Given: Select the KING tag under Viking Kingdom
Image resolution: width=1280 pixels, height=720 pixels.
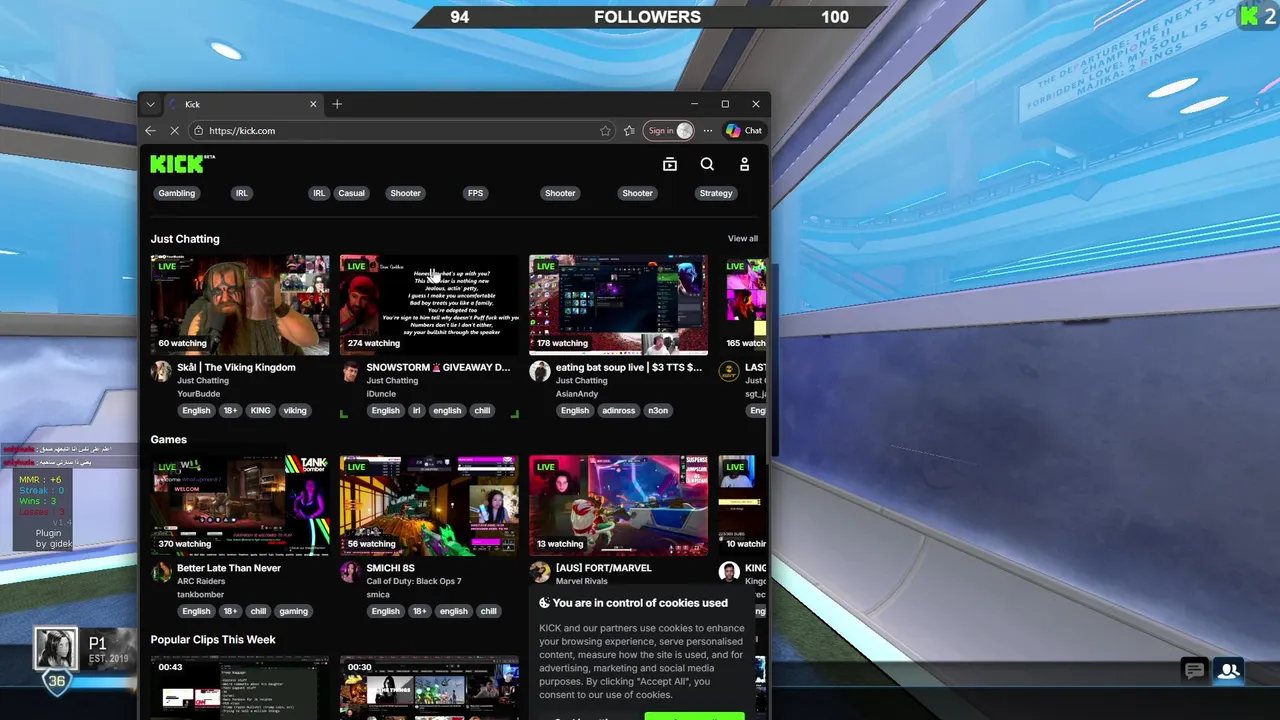Looking at the screenshot, I should click(260, 410).
